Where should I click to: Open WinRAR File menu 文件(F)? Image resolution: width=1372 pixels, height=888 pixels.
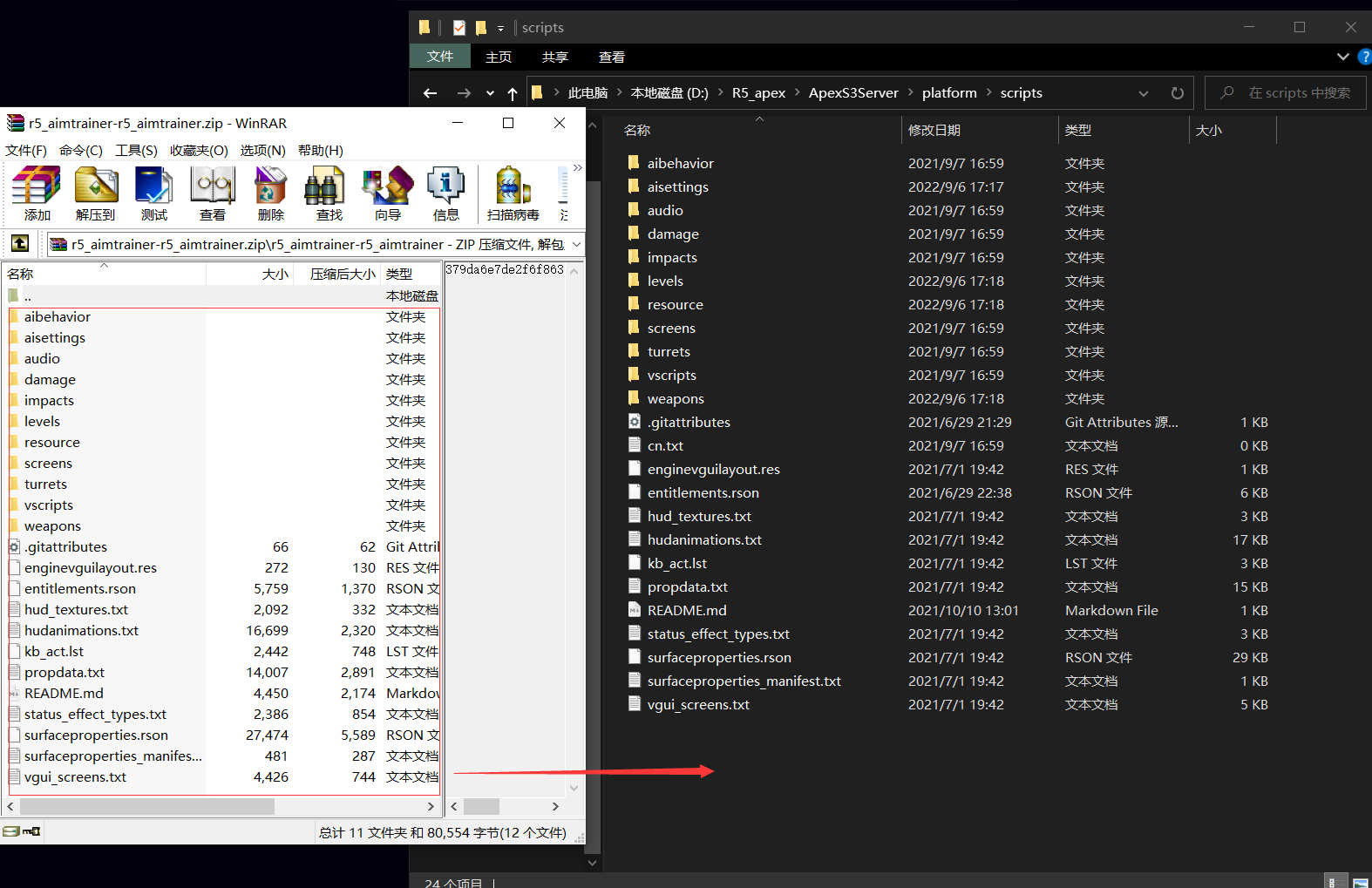tap(26, 151)
